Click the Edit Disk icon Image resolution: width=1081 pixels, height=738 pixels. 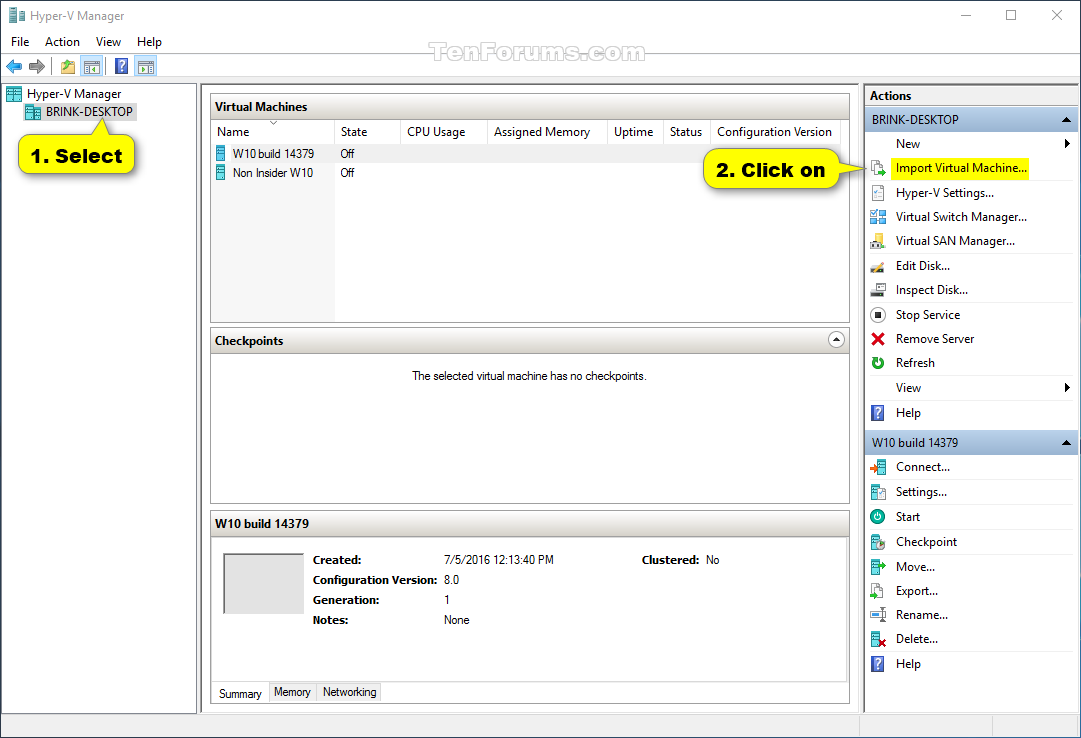pos(878,266)
